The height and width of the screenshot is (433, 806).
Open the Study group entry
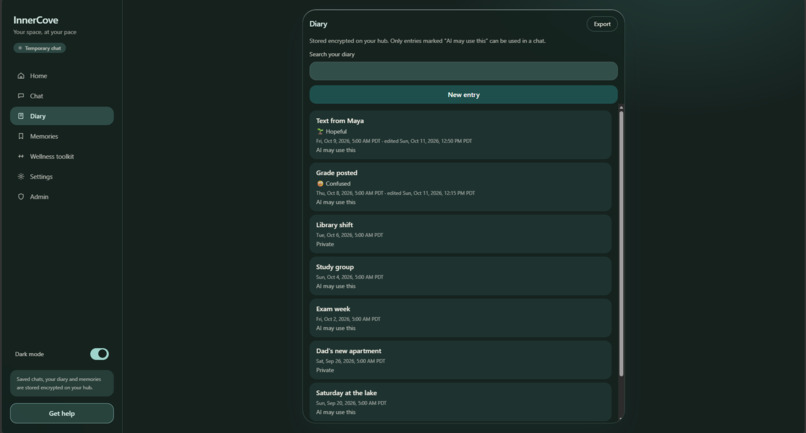460,276
